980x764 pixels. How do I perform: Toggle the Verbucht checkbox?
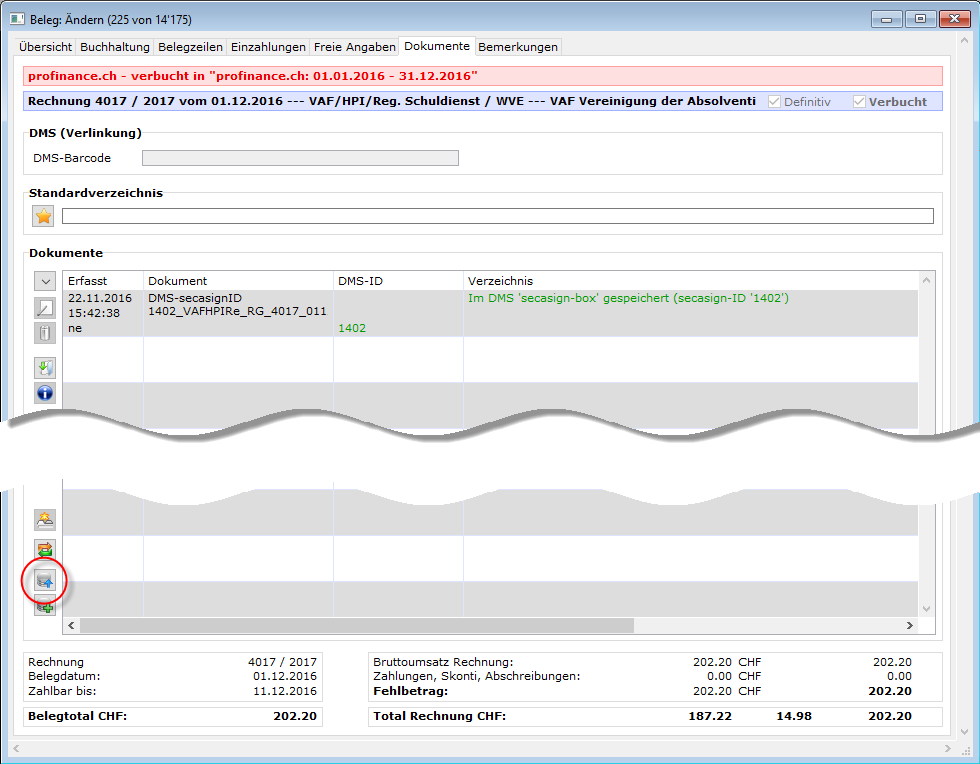coord(859,102)
